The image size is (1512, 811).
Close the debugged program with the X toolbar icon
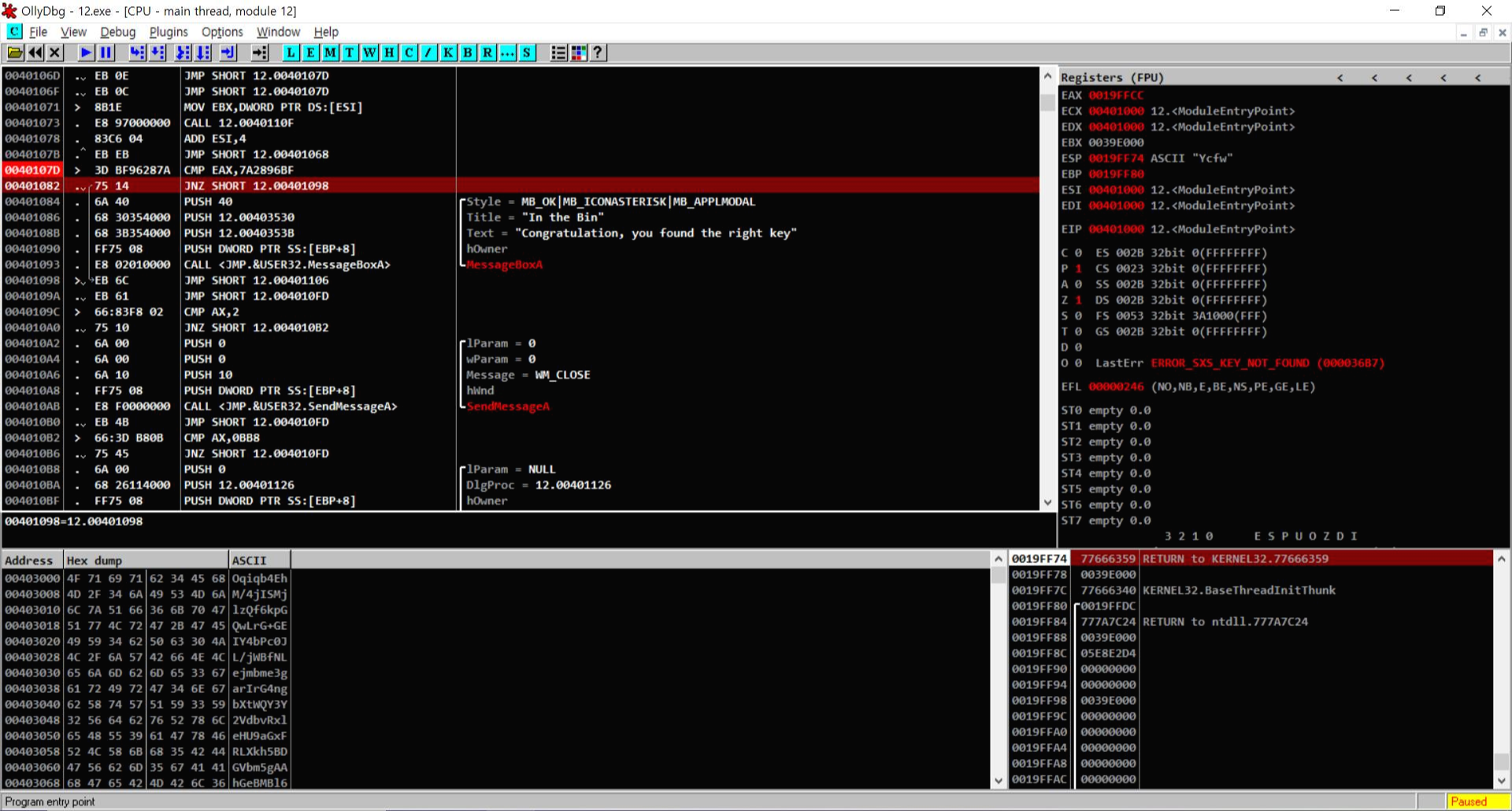[54, 53]
